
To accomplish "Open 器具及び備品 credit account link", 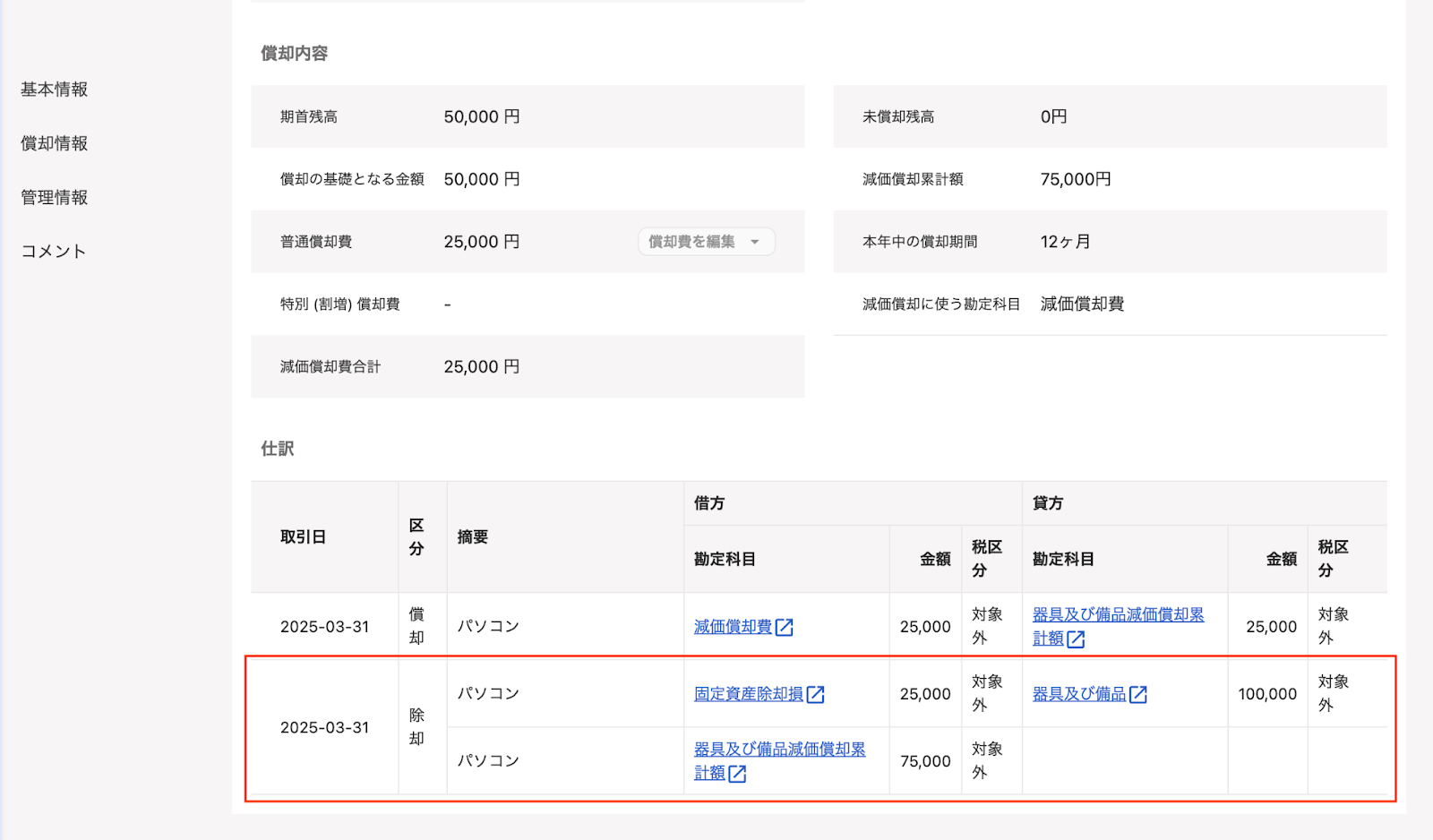I will 1079,694.
